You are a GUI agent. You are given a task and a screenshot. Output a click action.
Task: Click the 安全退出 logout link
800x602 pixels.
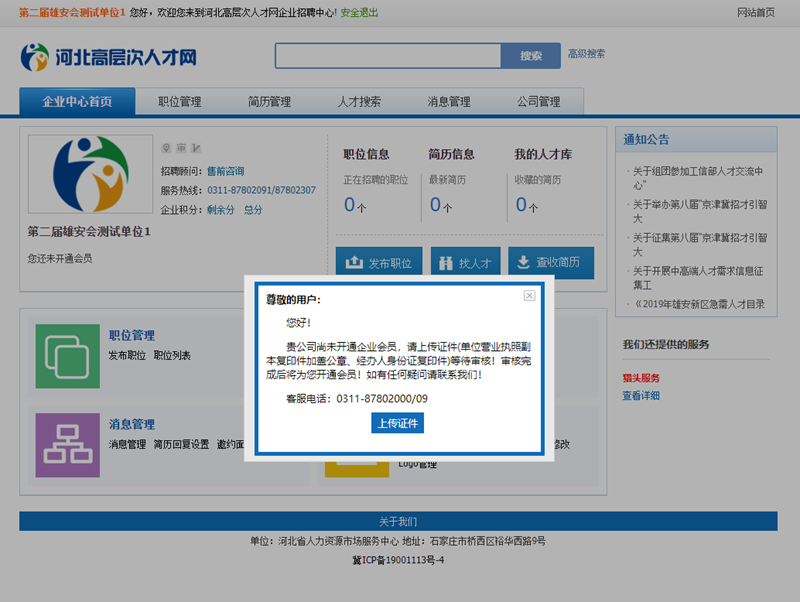[360, 12]
